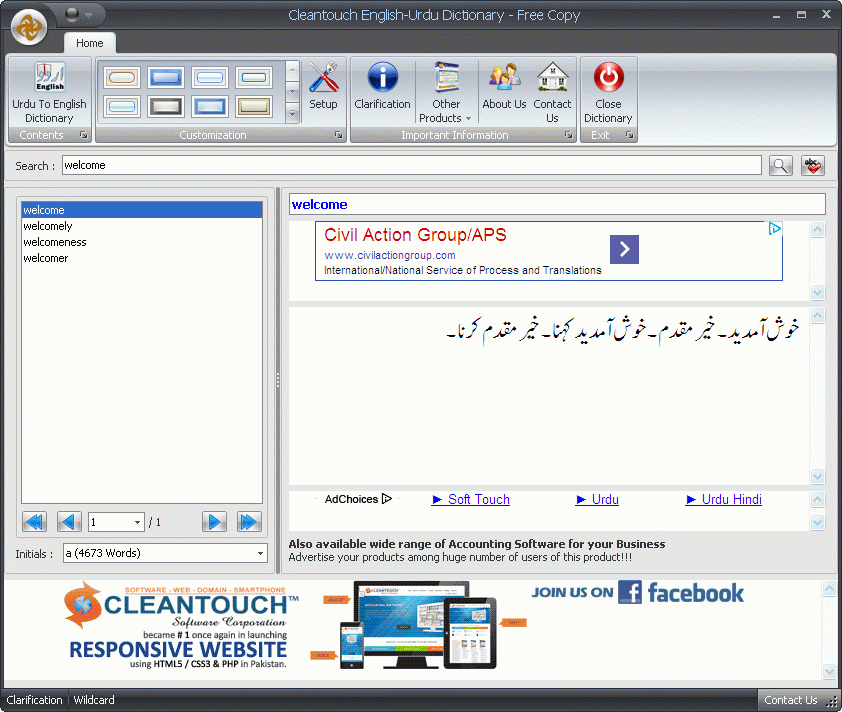Click the AdChoices icon in top ad
The height and width of the screenshot is (712, 842).
click(774, 229)
